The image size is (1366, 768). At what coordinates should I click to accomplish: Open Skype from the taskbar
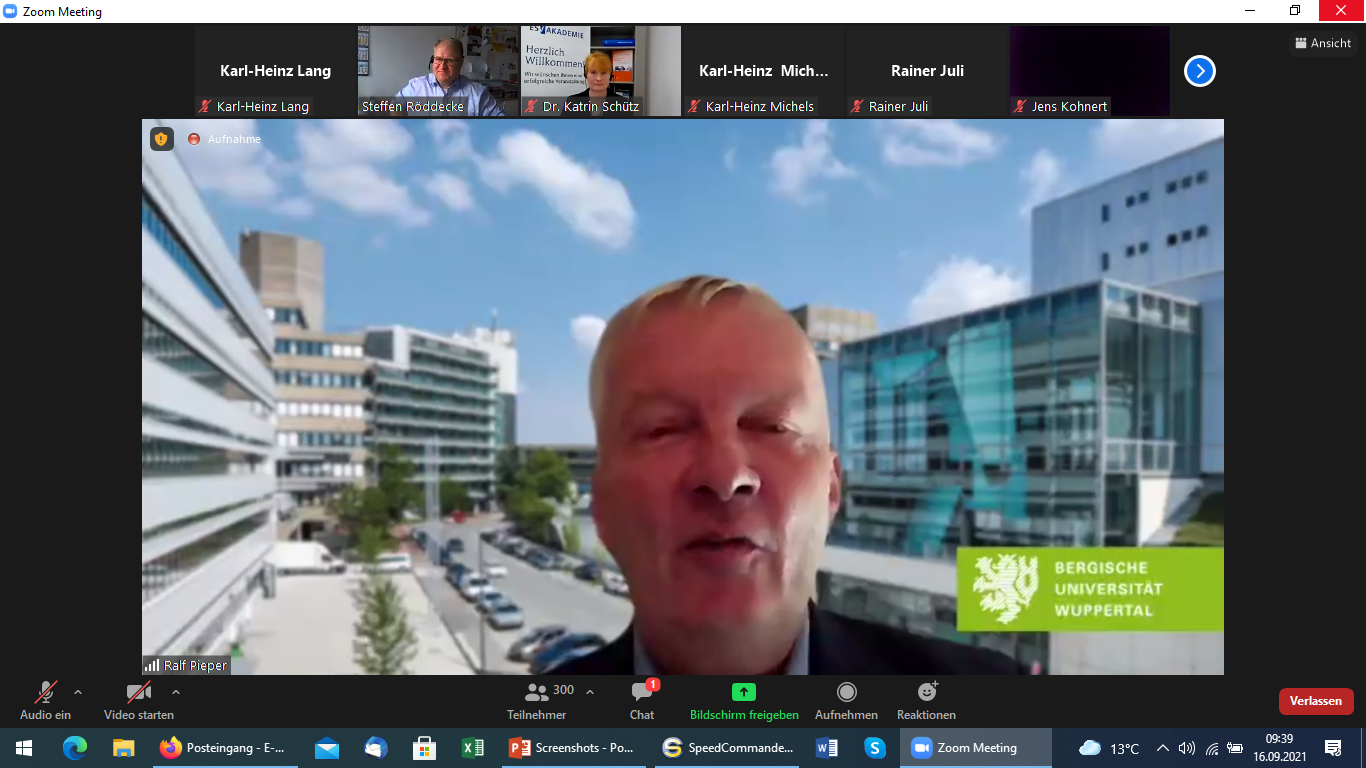(x=875, y=748)
